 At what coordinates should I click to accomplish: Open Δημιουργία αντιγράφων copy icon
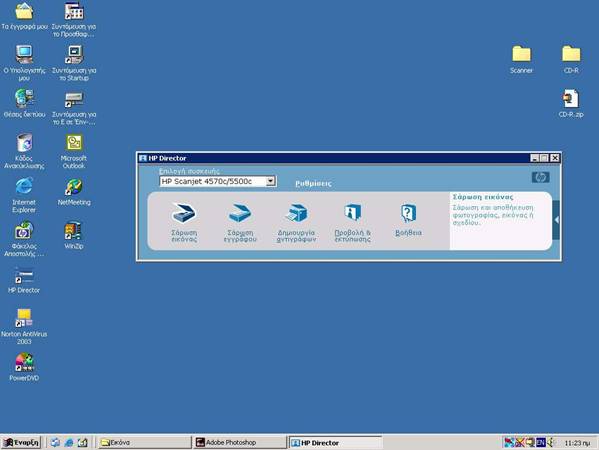[x=296, y=213]
